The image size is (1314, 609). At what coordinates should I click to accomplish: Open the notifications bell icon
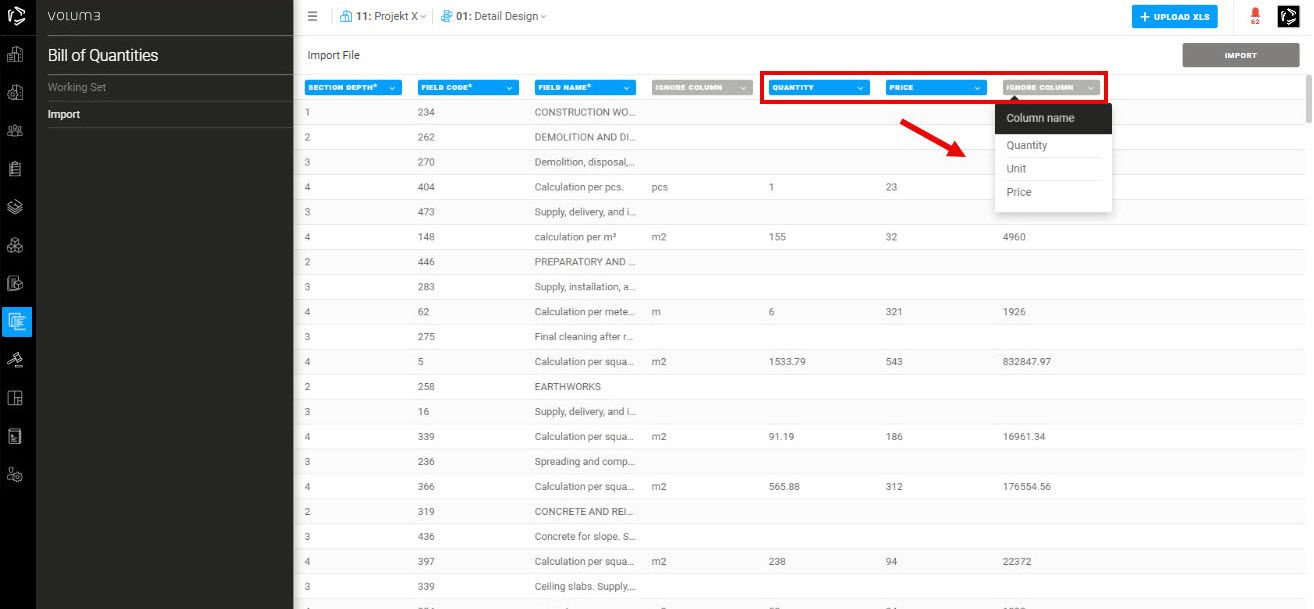[x=1255, y=15]
